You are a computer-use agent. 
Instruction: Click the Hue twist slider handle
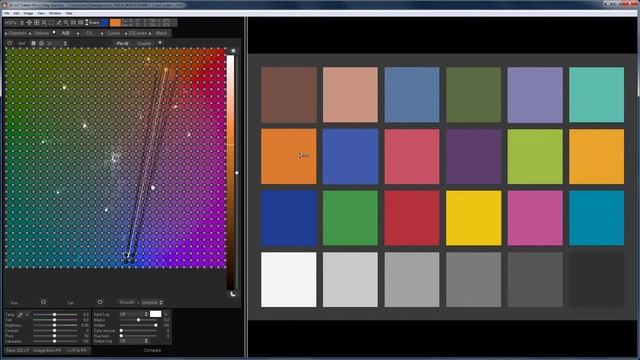(x=121, y=336)
